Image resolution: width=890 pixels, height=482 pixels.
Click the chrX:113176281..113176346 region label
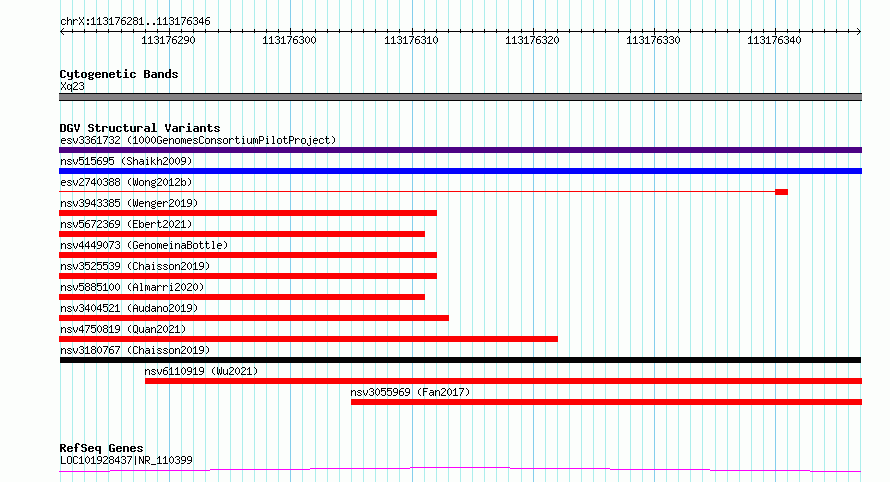(x=135, y=22)
